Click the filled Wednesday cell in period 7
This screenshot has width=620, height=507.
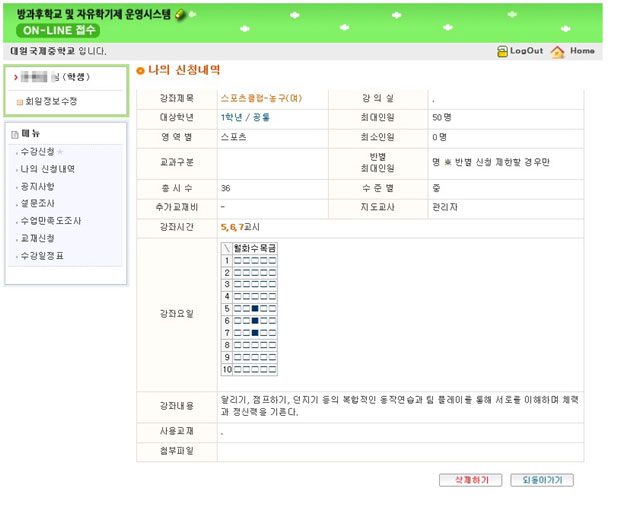[255, 332]
